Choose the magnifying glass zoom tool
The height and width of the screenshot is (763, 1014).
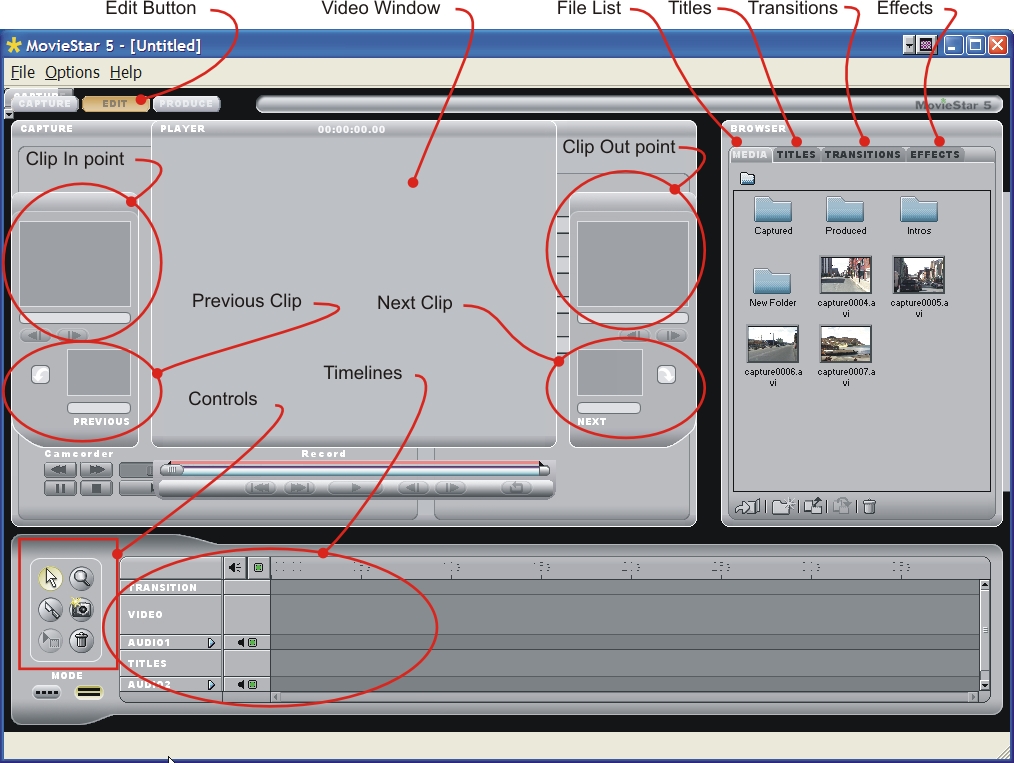click(x=81, y=578)
